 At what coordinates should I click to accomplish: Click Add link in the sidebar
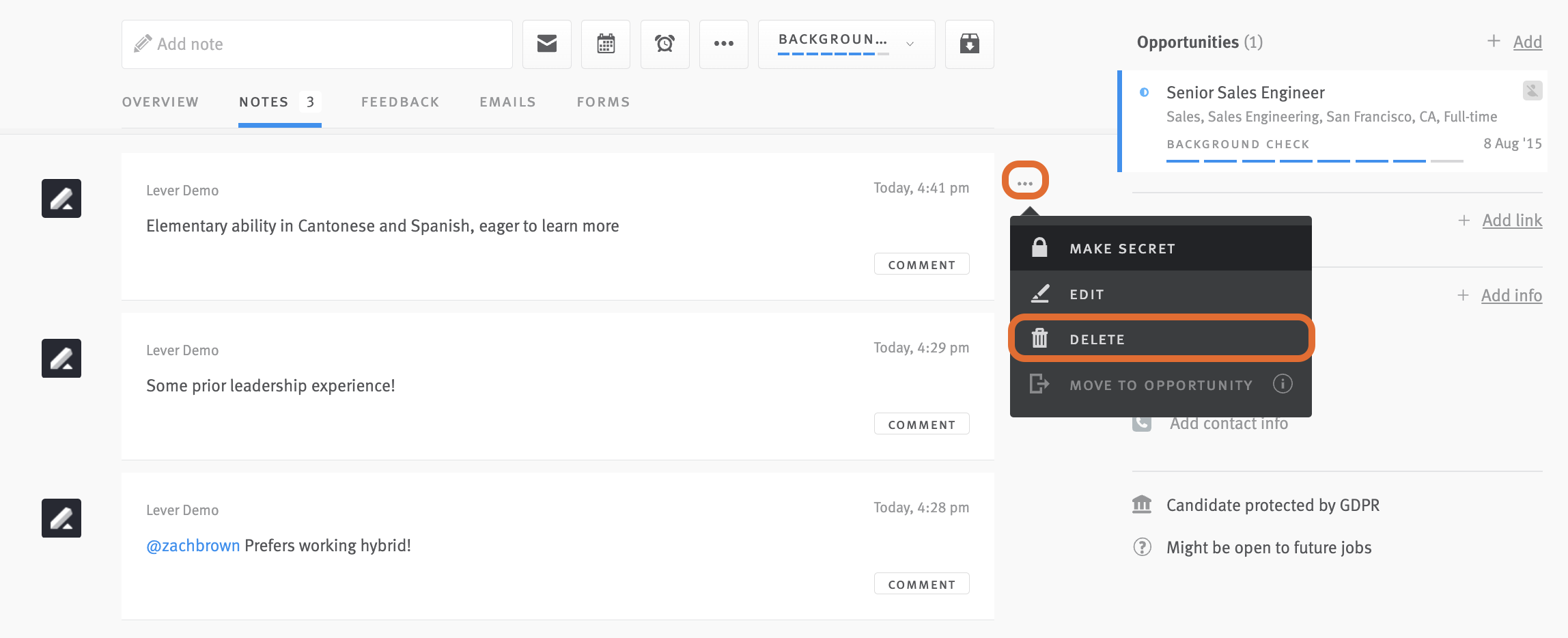(1511, 220)
